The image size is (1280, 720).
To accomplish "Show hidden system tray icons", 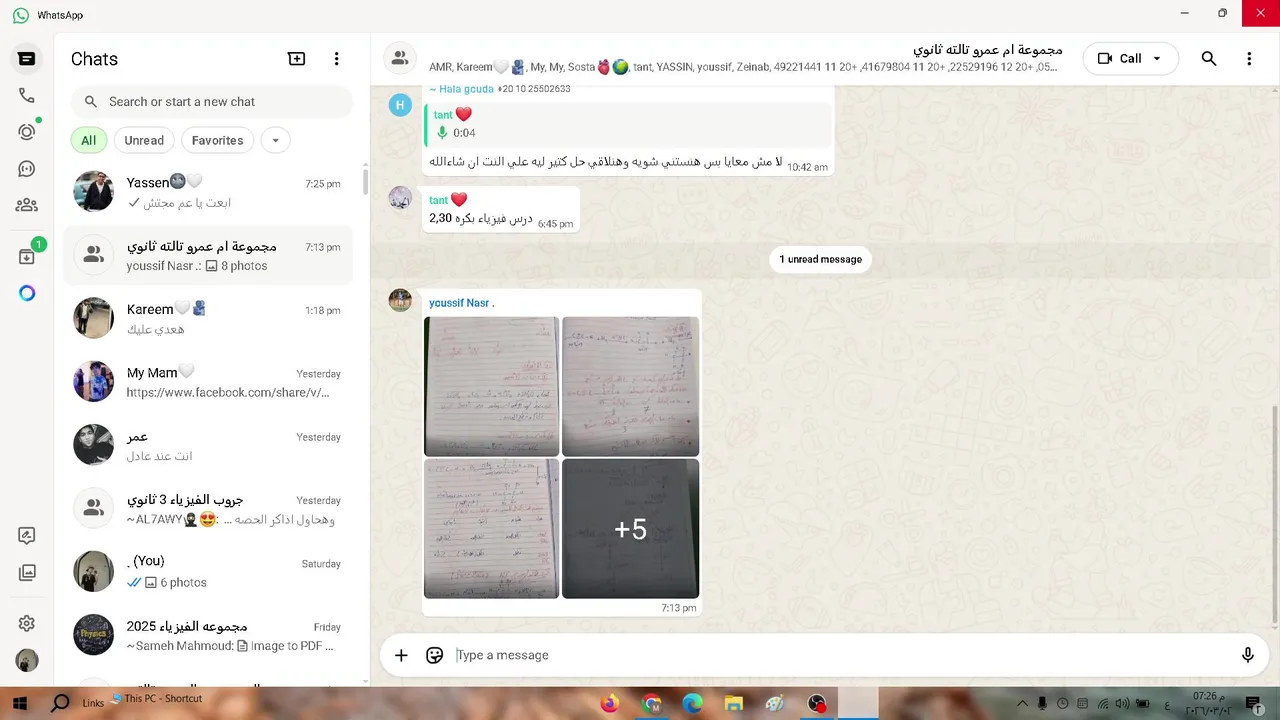I will 1023,704.
